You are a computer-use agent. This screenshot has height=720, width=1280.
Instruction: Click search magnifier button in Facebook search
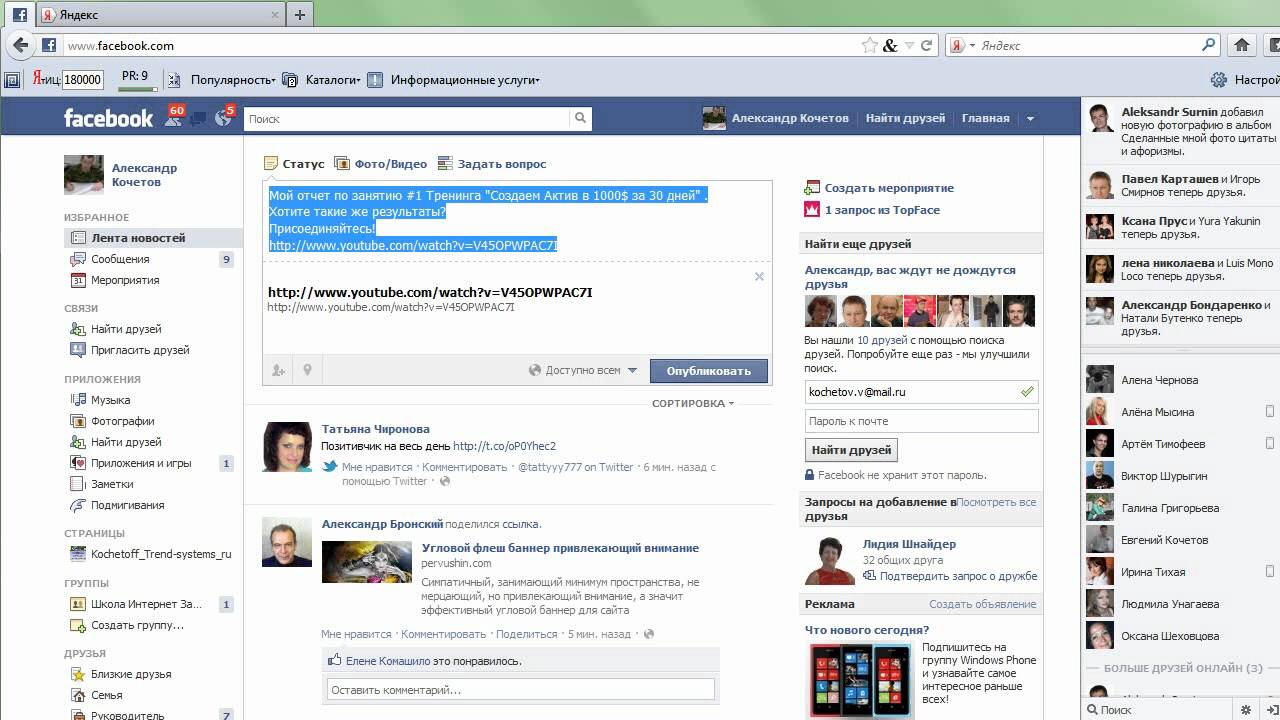(580, 118)
